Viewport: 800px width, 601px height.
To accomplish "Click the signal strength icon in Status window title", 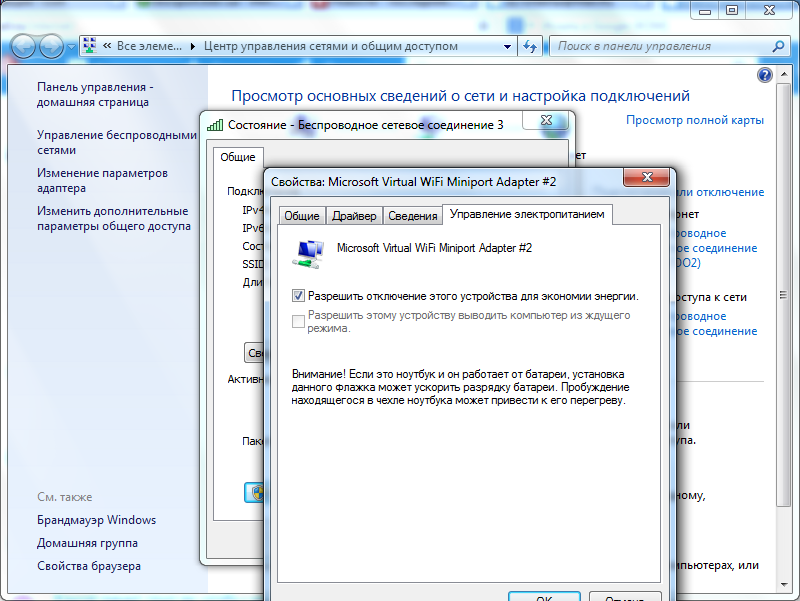I will tap(215, 125).
